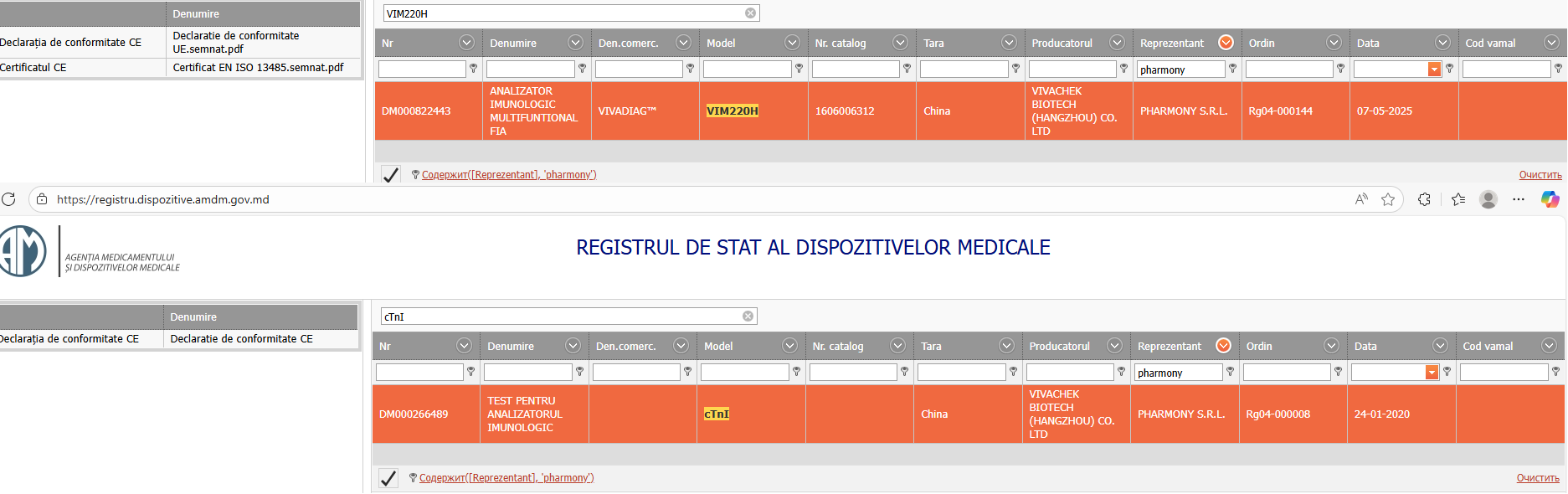Clear the VIM220H search box with x icon
The image size is (1568, 494).
pyautogui.click(x=750, y=13)
